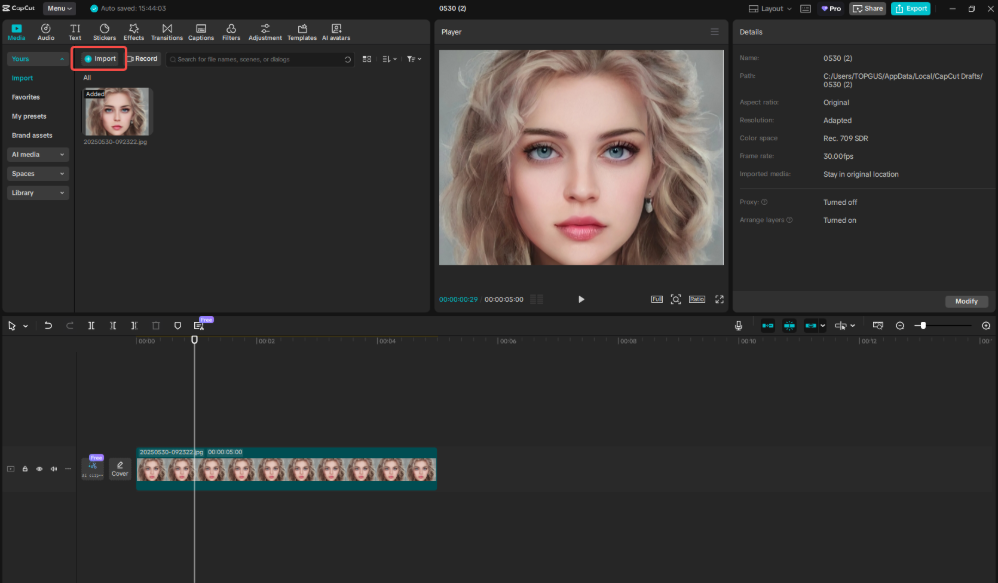This screenshot has width=998, height=583.
Task: Select Import in the sidebar
Action: [22, 78]
